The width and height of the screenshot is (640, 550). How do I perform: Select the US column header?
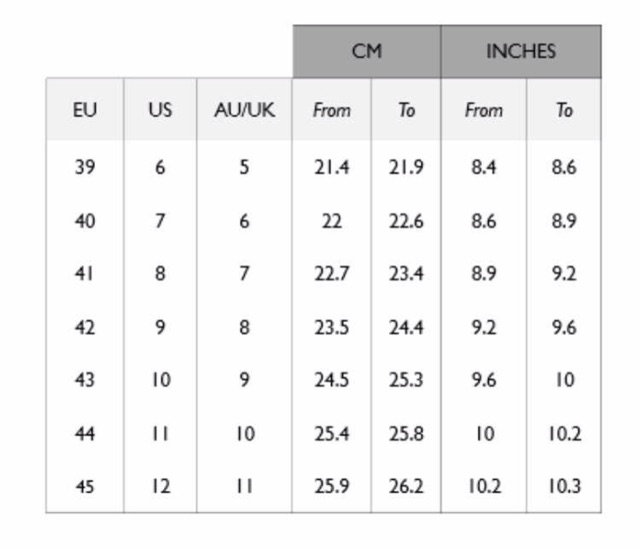160,110
